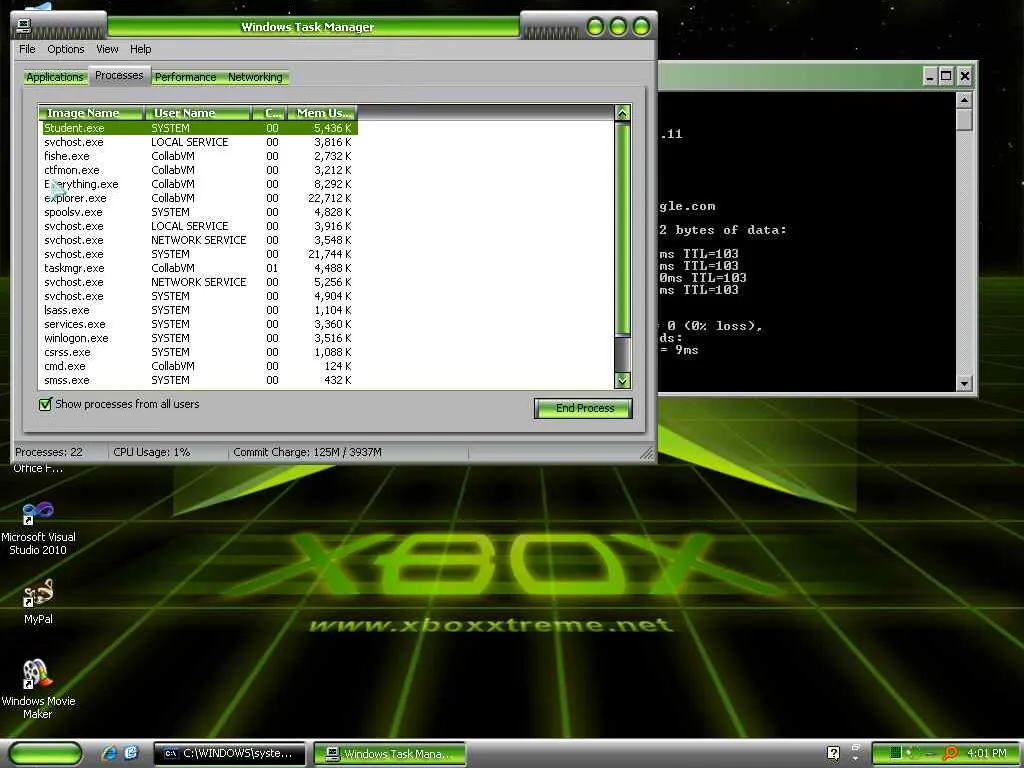Click the second blue Quick Launch browser icon

pos(131,753)
